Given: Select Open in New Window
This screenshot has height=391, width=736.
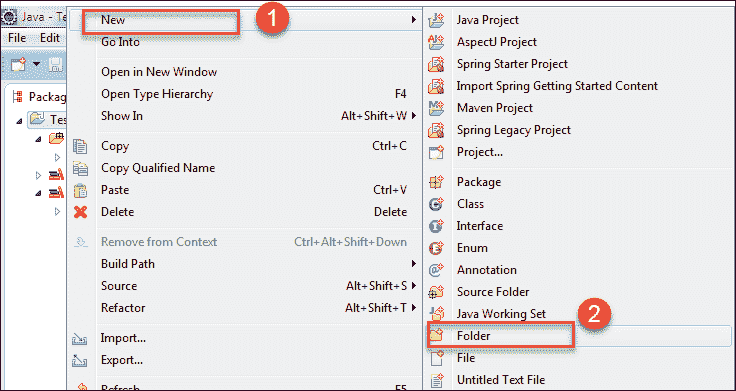Looking at the screenshot, I should [159, 72].
